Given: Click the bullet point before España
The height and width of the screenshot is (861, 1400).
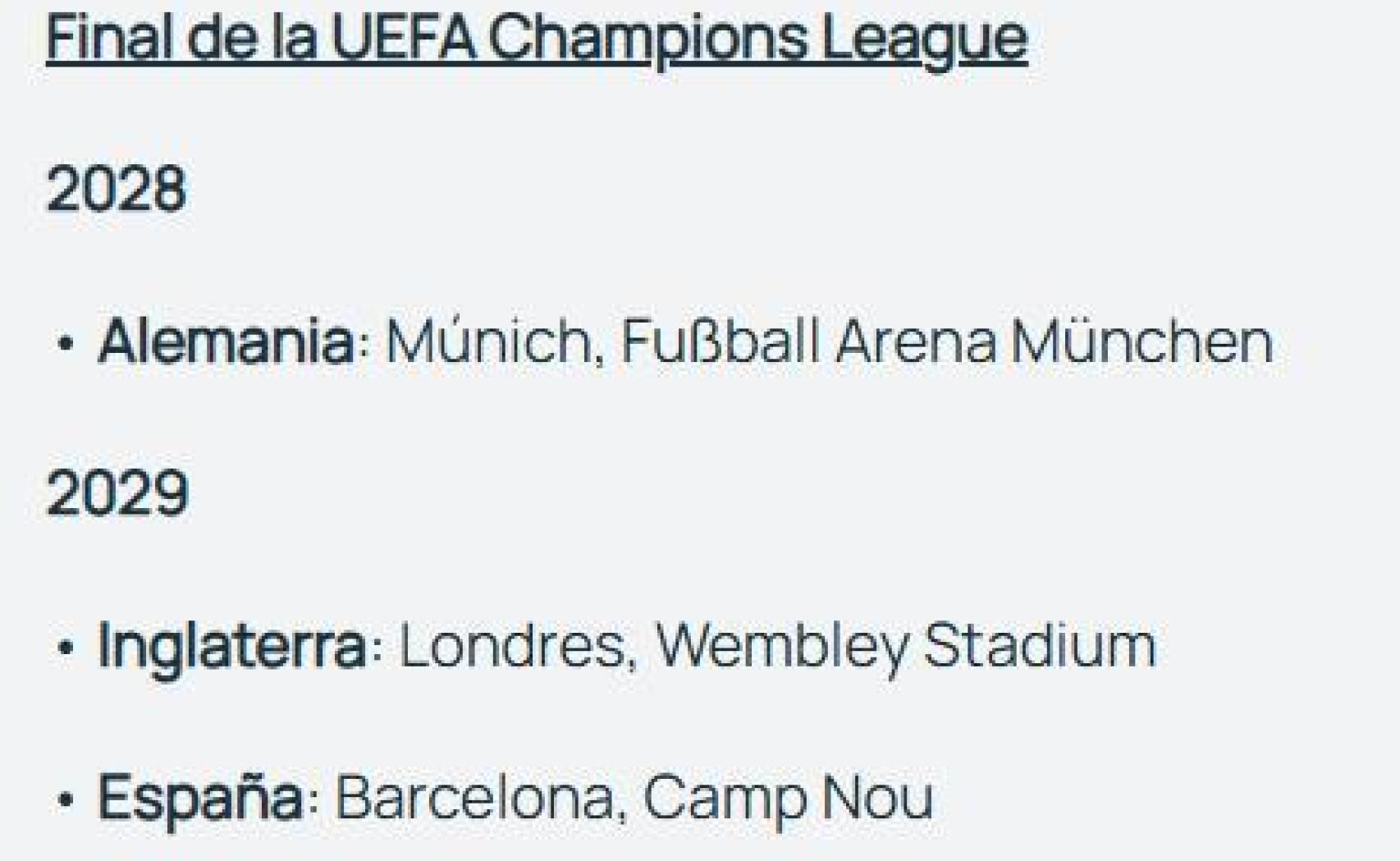Looking at the screenshot, I should (66, 798).
